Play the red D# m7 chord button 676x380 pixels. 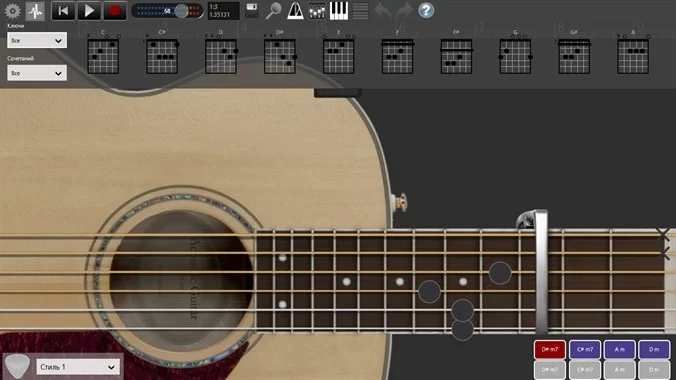550,349
